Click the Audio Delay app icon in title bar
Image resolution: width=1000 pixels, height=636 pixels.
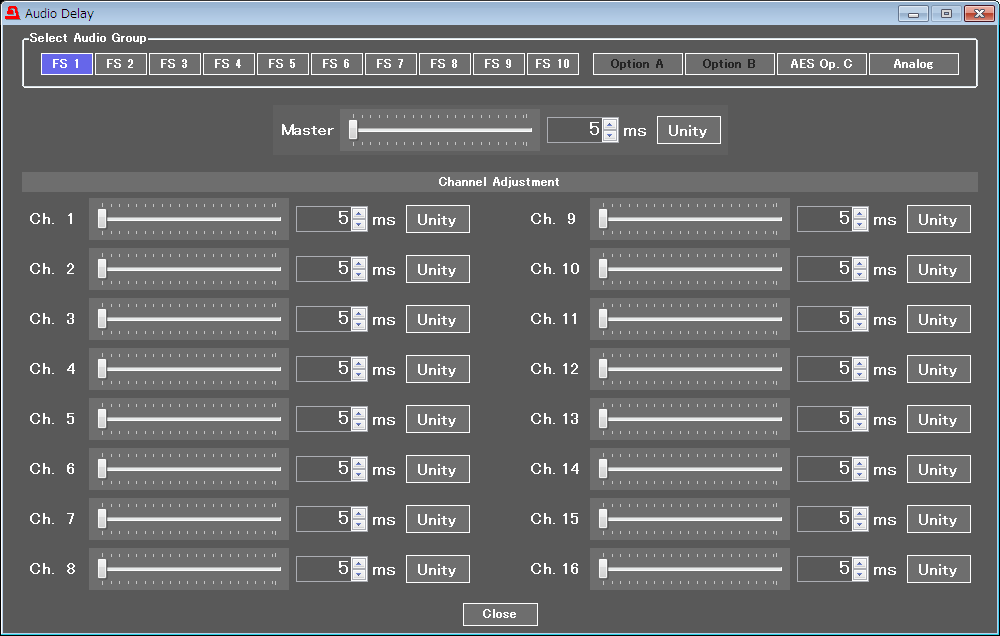click(12, 13)
